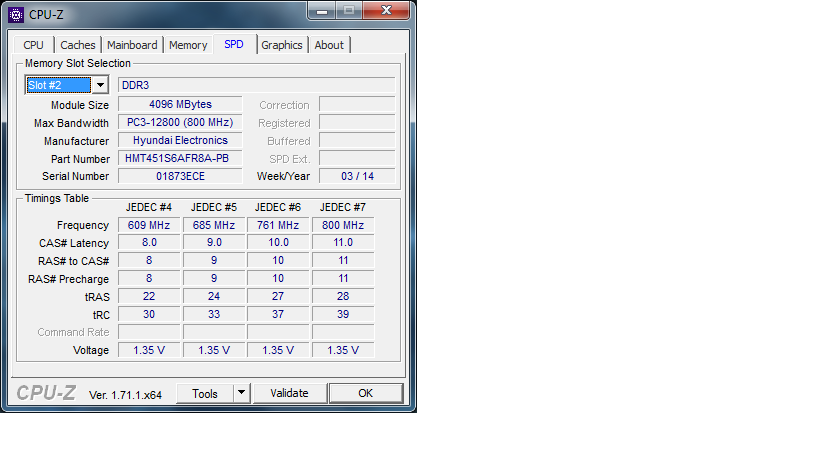Viewport: 819px width, 460px height.
Task: Click tRAS value 22
Action: click(149, 296)
